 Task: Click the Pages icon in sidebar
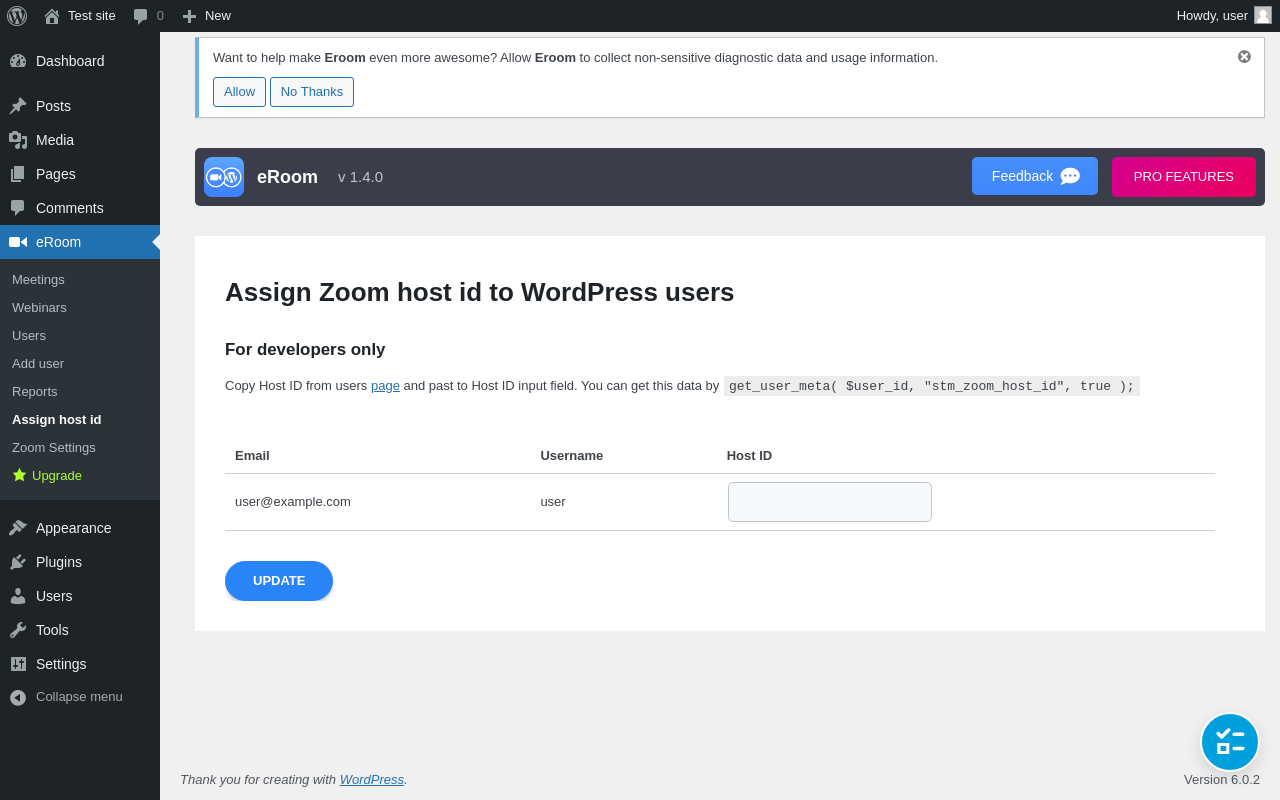pos(18,174)
